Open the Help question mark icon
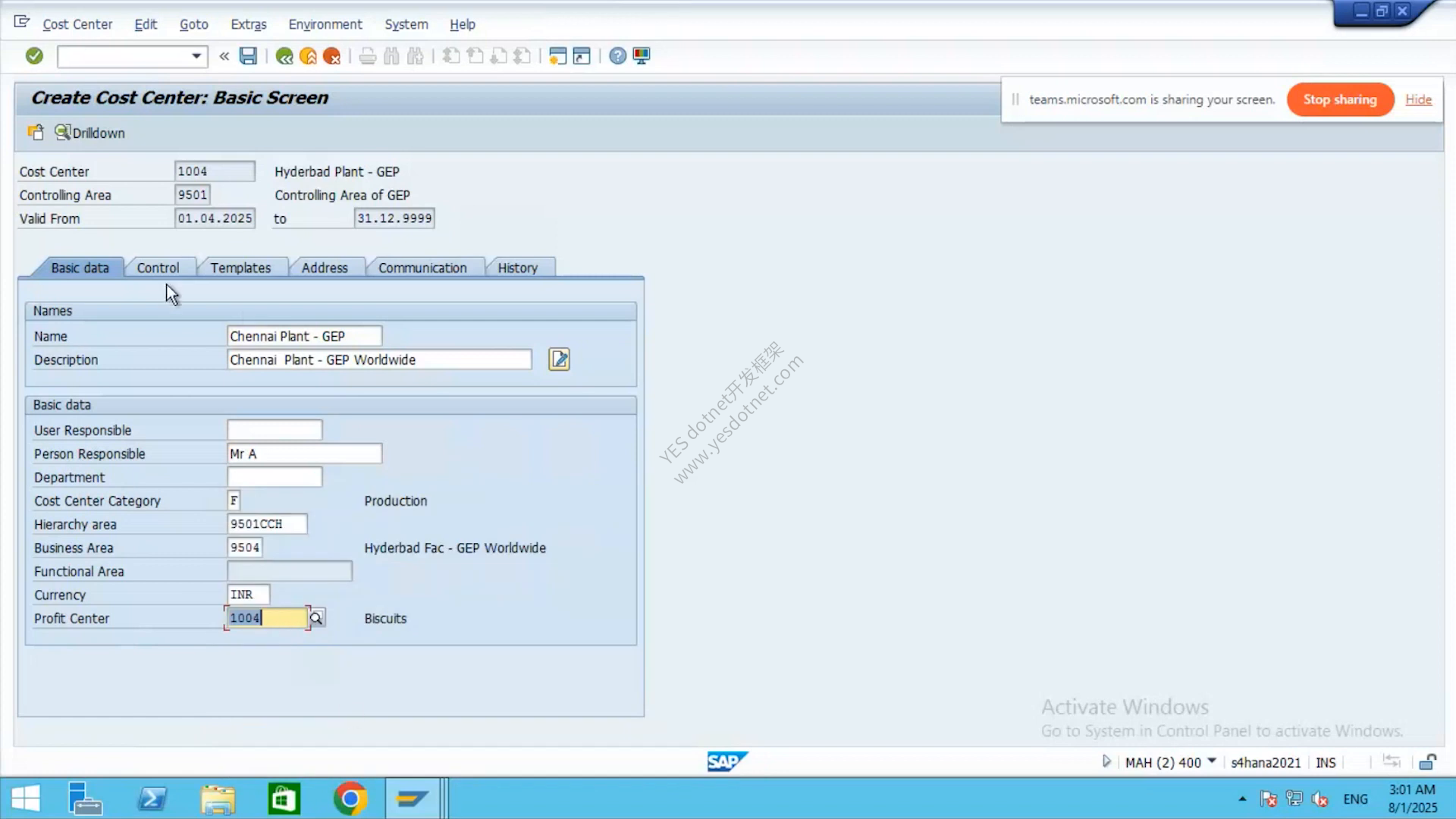Screen dimensions: 1456x819 tap(618, 55)
